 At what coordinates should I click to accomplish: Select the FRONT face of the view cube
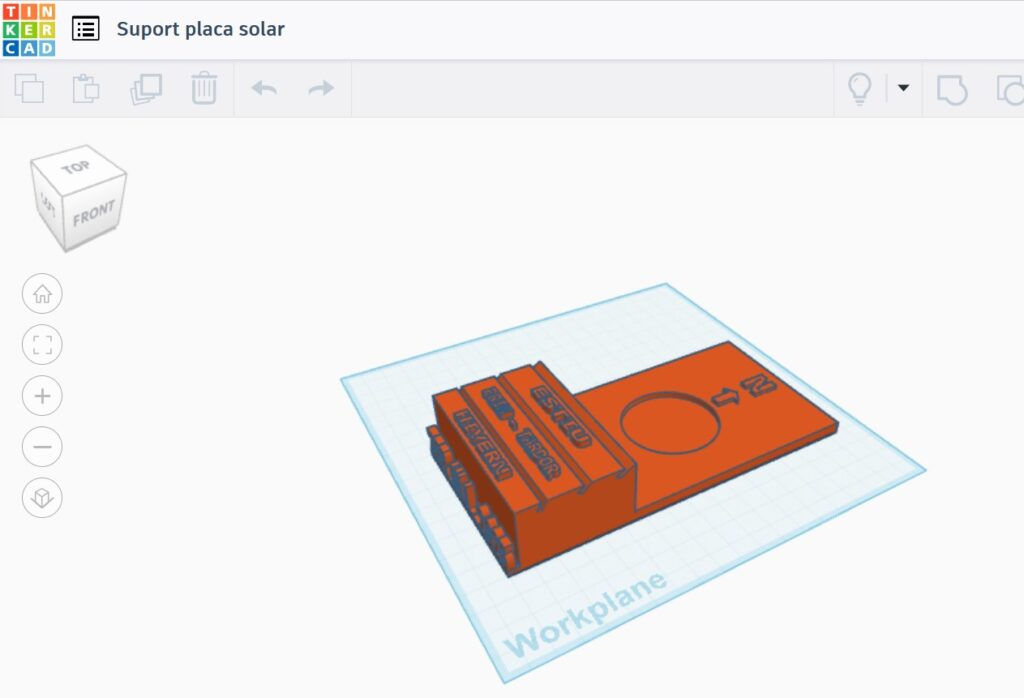(94, 214)
